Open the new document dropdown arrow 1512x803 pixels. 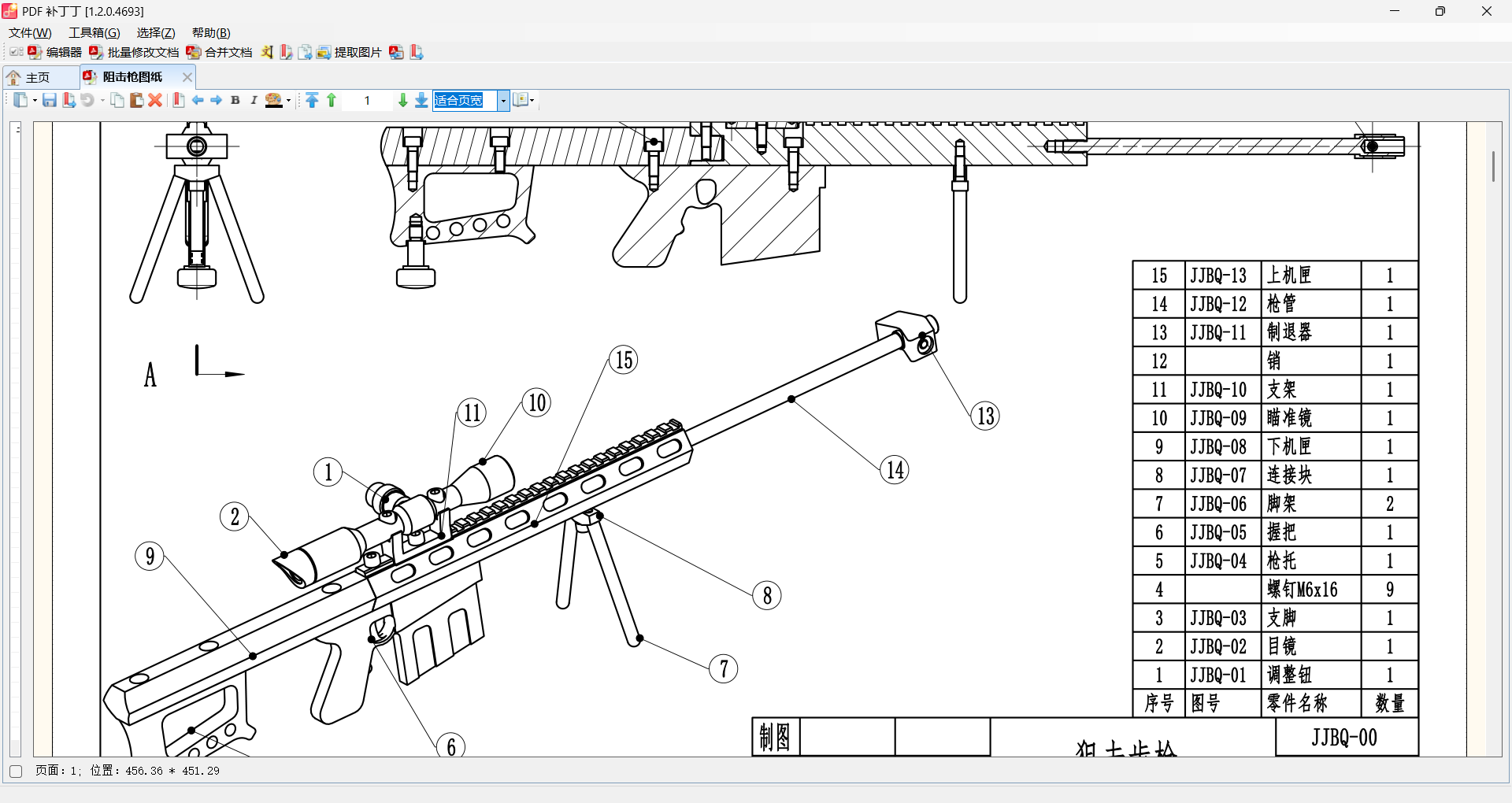[33, 100]
